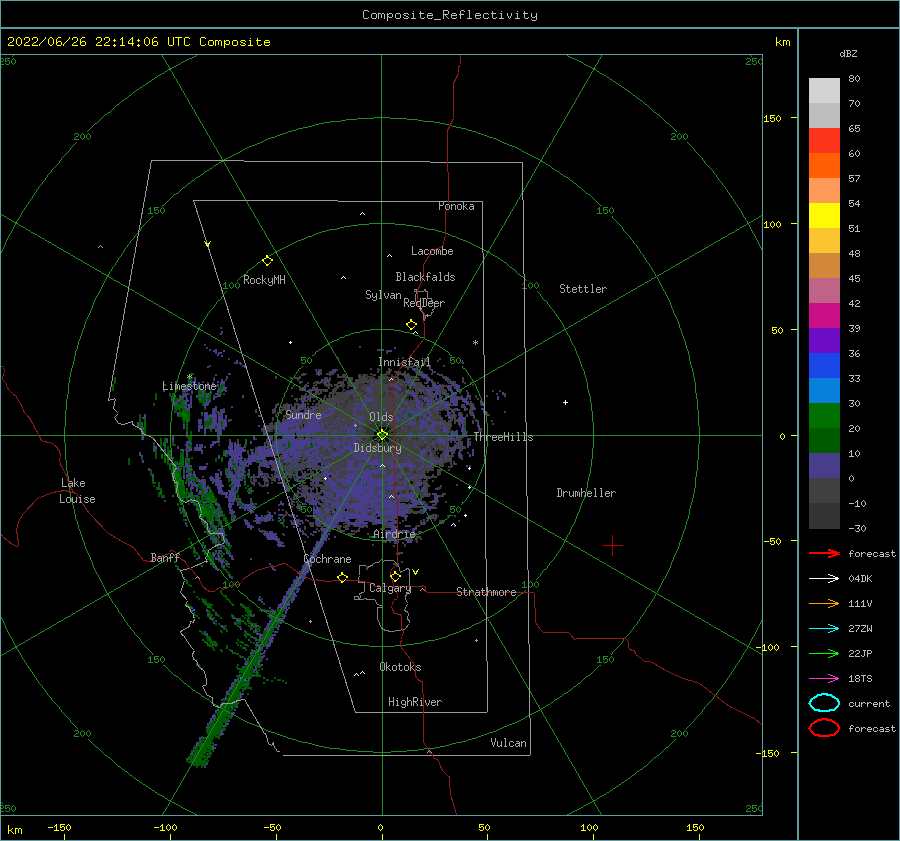This screenshot has height=841, width=900.
Task: Click the slate-purple swatch below 10 dBZ
Action: (824, 465)
